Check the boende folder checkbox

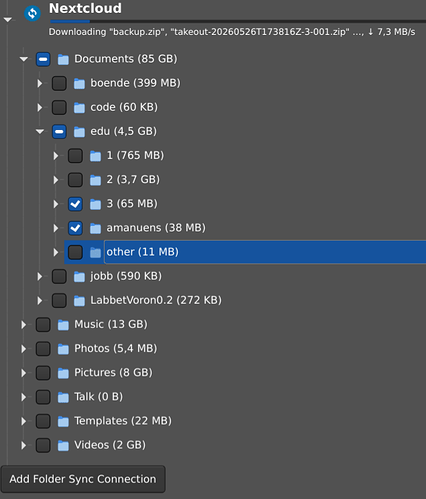click(x=59, y=83)
